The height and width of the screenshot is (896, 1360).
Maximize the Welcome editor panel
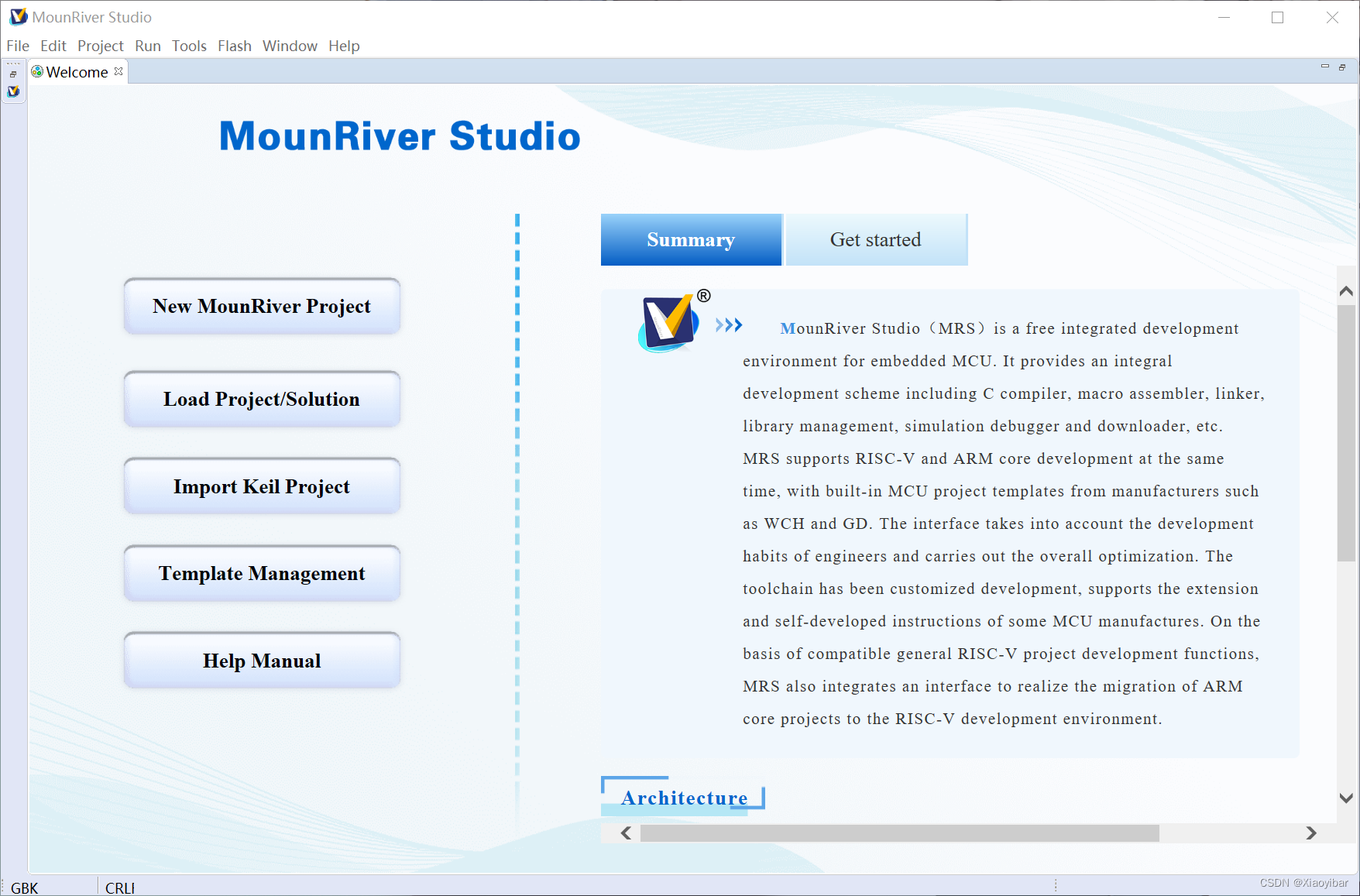click(x=1342, y=67)
